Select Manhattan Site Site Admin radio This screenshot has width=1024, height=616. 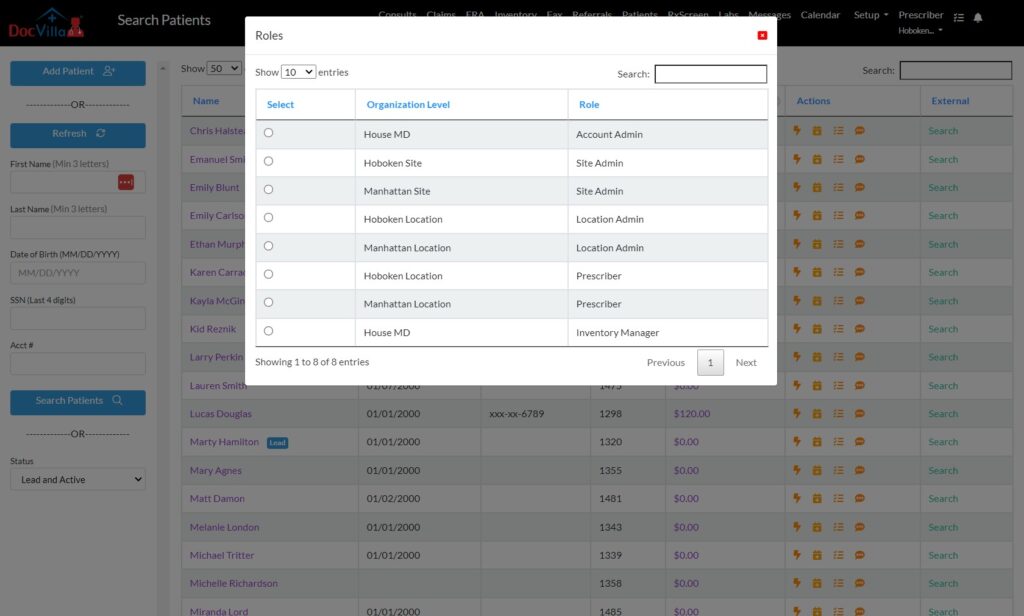[268, 189]
